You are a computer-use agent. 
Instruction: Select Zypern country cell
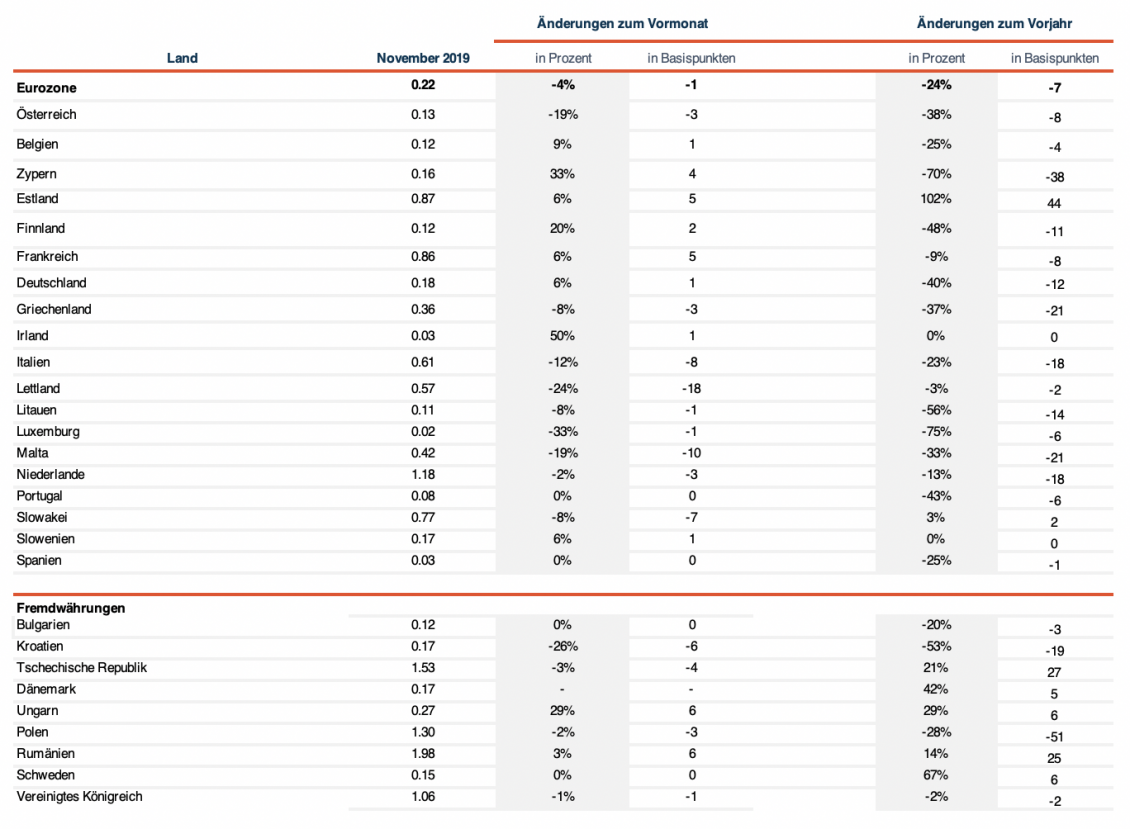36,174
